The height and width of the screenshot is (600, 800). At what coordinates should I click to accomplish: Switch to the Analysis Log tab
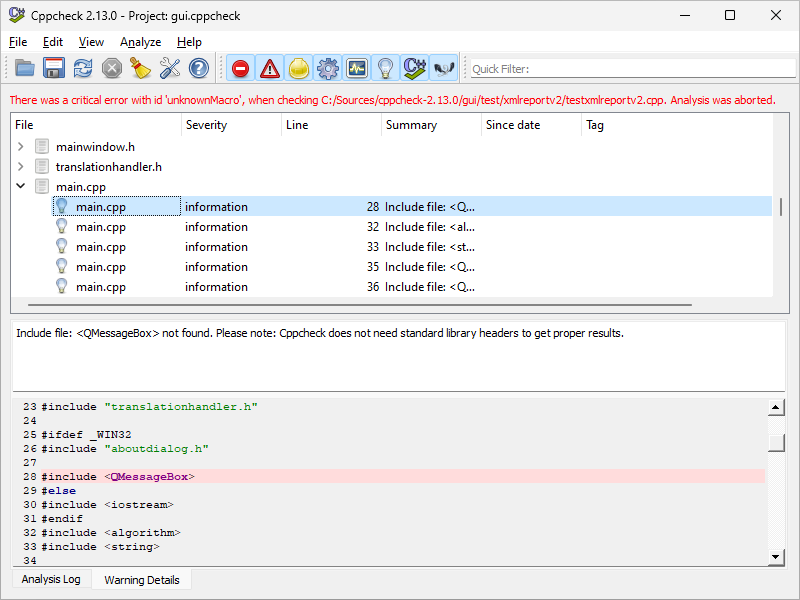51,580
